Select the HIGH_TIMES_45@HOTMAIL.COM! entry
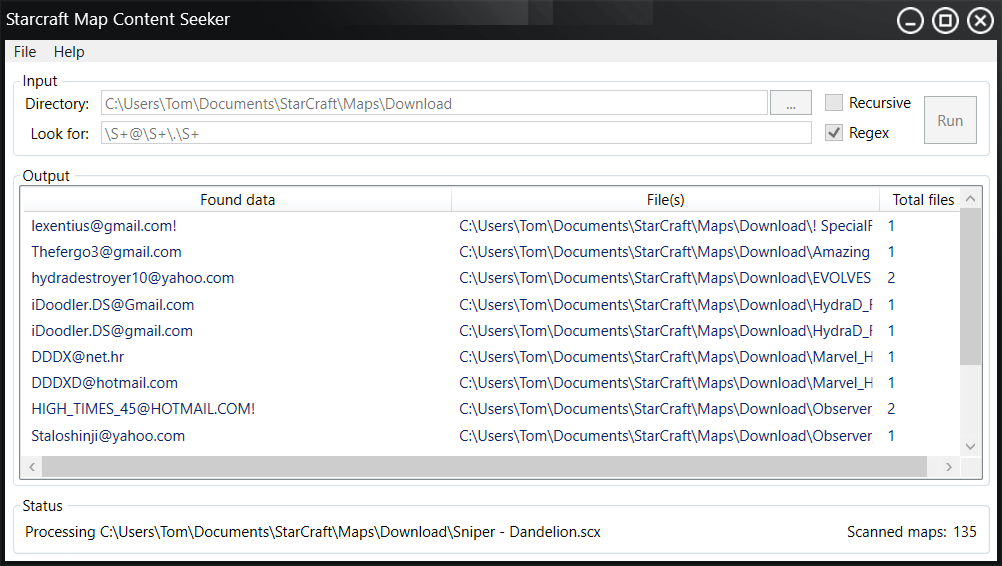1002x566 pixels. point(143,409)
